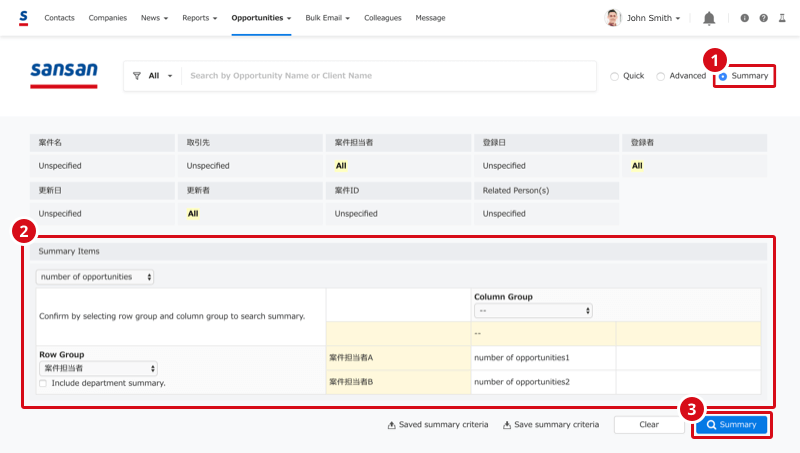This screenshot has height=453, width=800.
Task: Select the Quick search radio button
Action: pos(615,76)
